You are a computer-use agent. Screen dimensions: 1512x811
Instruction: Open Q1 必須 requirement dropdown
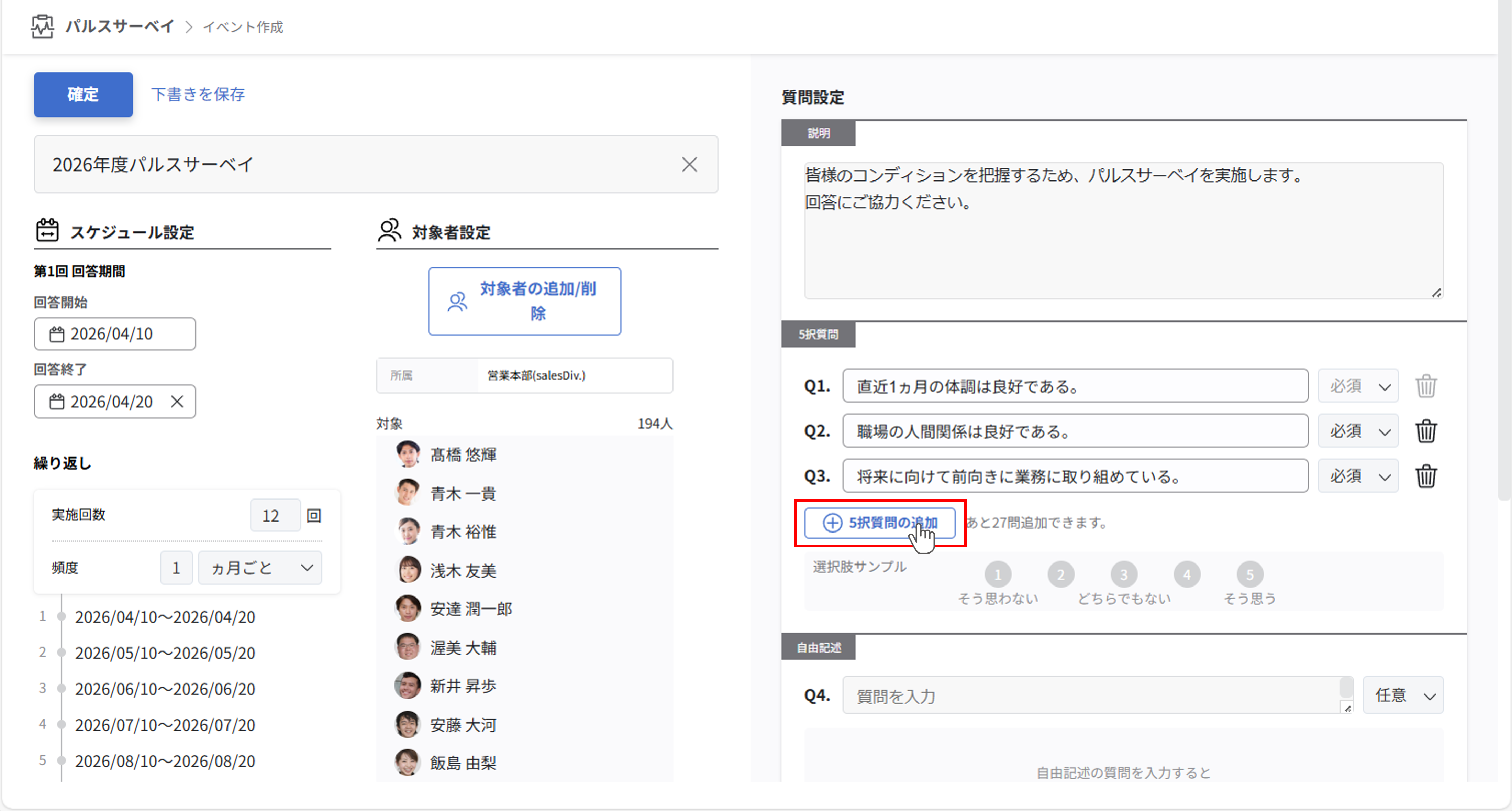tap(1358, 386)
